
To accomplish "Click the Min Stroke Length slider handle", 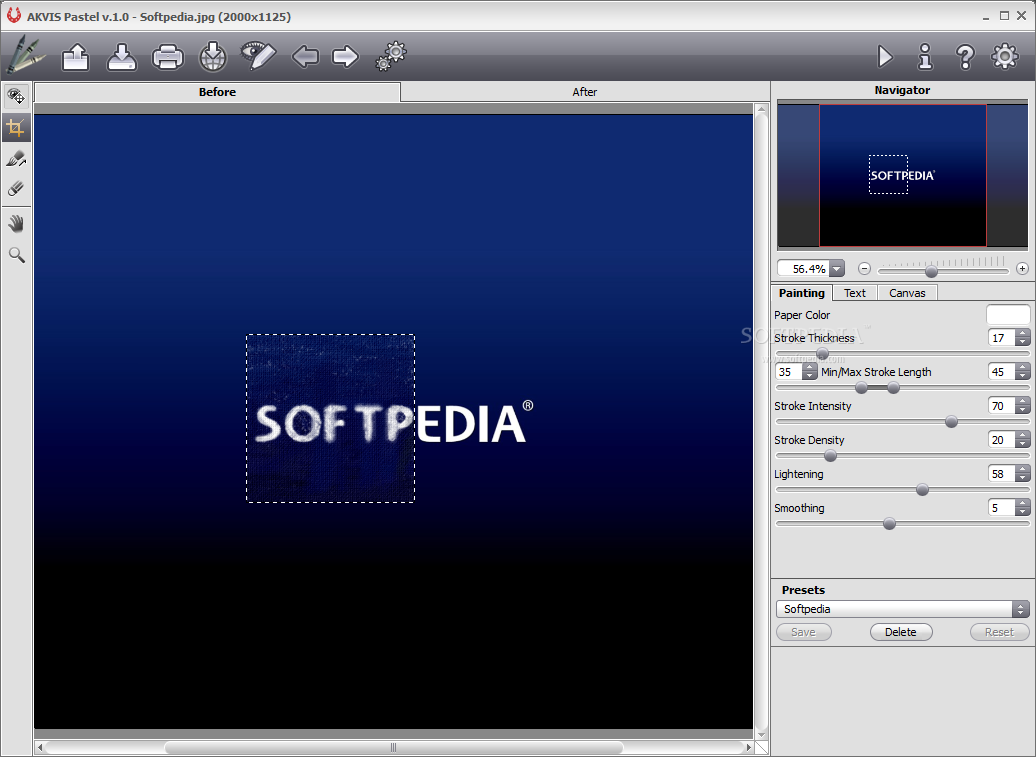I will click(x=862, y=388).
